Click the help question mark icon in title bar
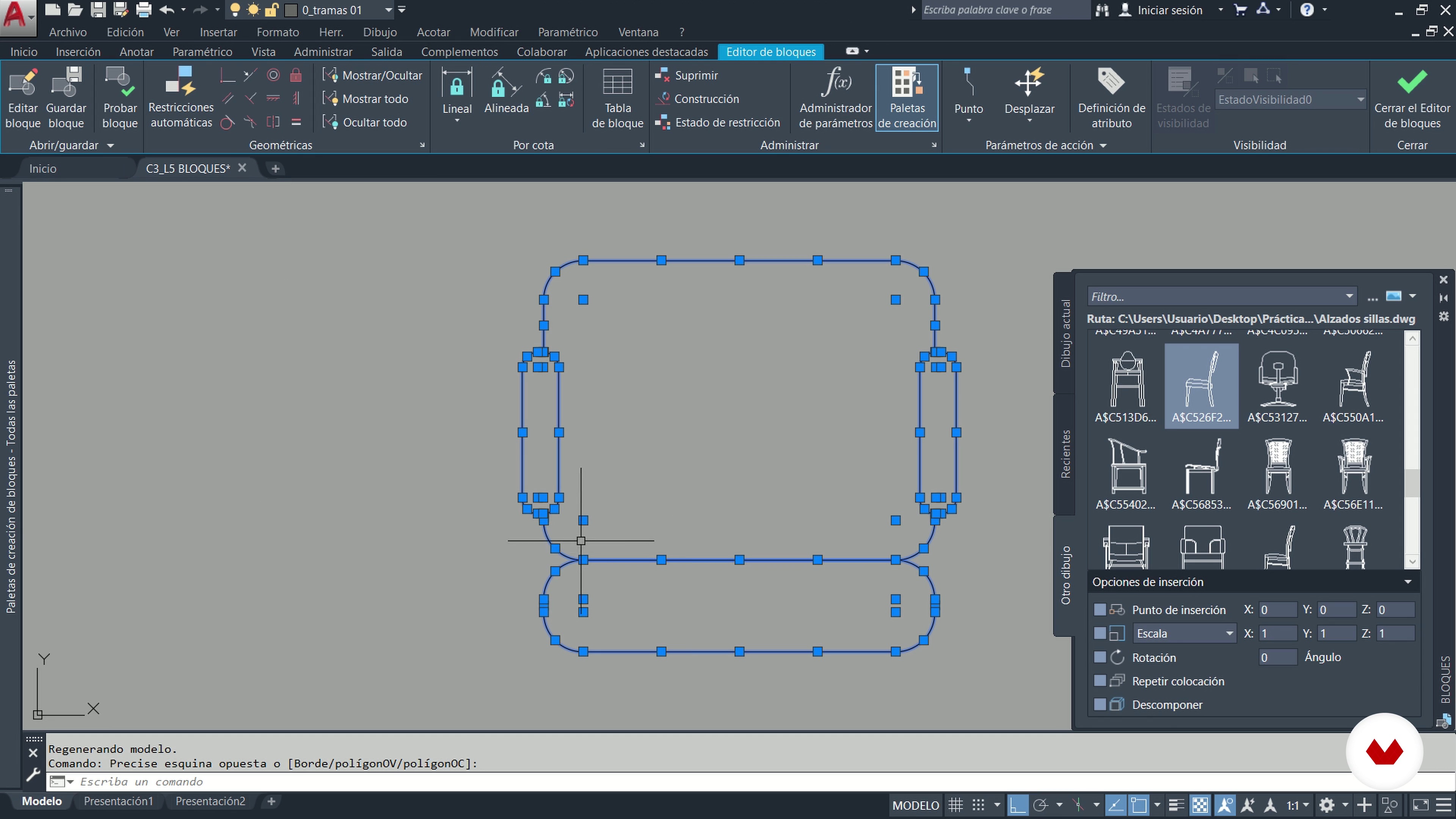Screen dimensions: 1456x819 tap(1307, 9)
